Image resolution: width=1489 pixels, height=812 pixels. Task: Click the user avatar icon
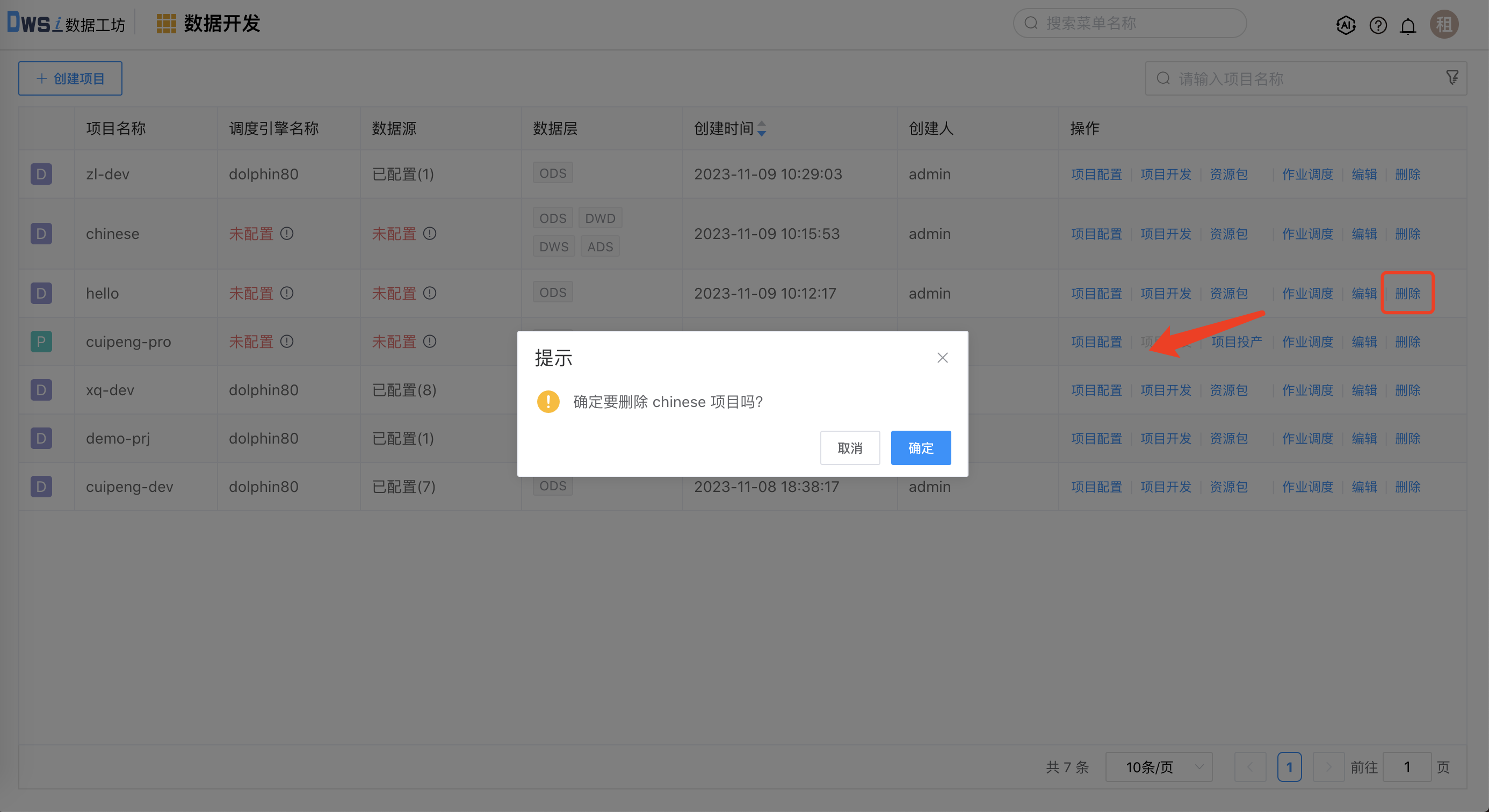[x=1444, y=25]
